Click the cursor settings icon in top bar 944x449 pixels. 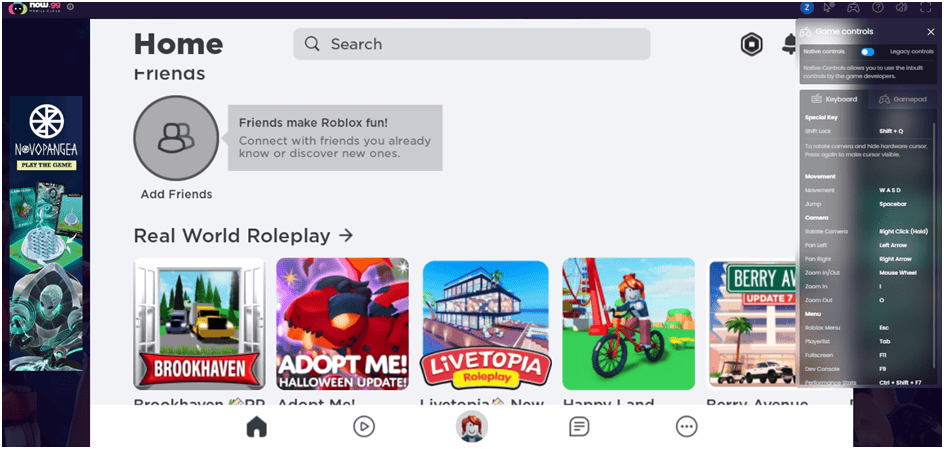pyautogui.click(x=829, y=7)
